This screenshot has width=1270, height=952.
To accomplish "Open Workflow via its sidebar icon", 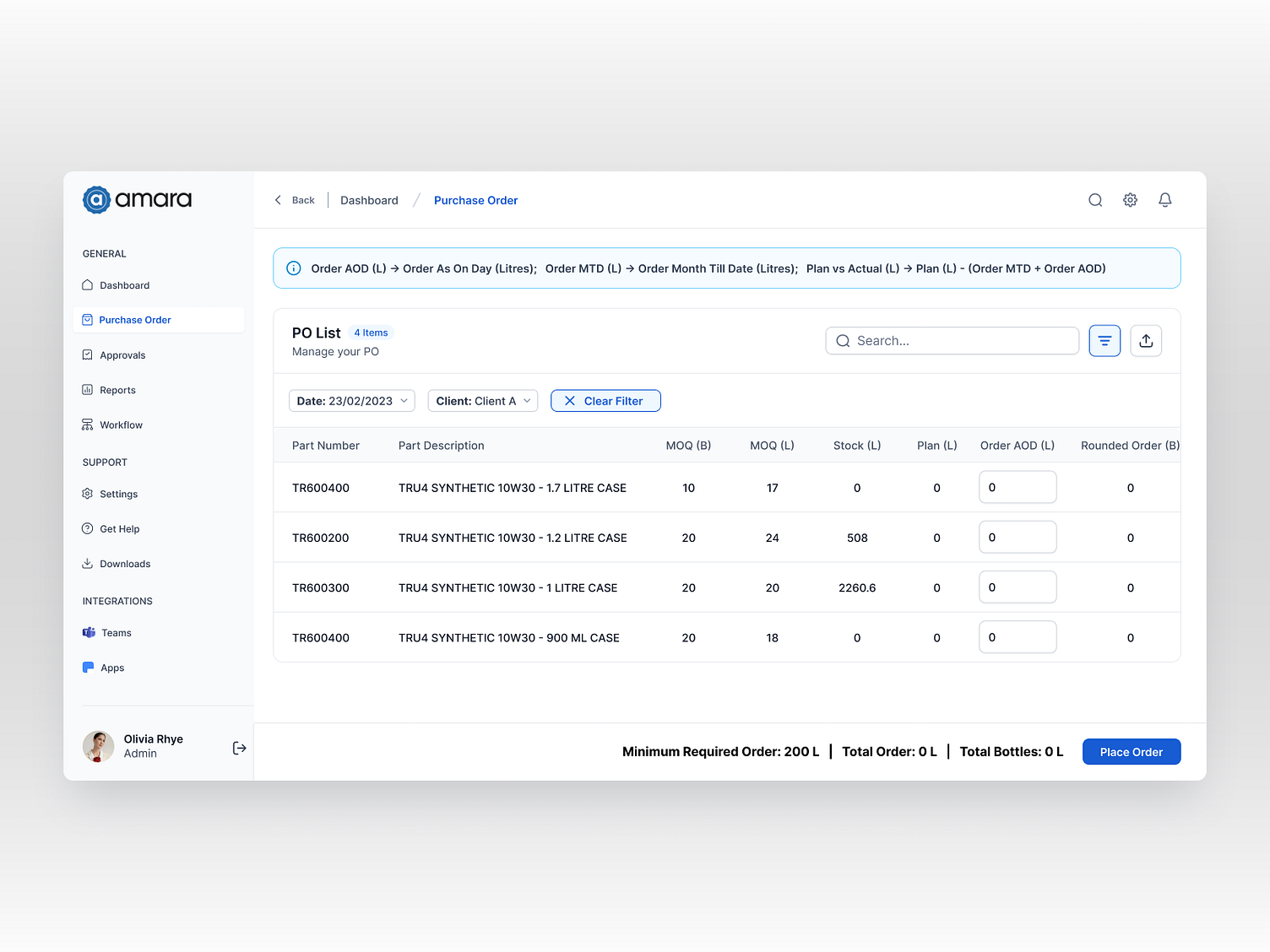I will (x=88, y=425).
